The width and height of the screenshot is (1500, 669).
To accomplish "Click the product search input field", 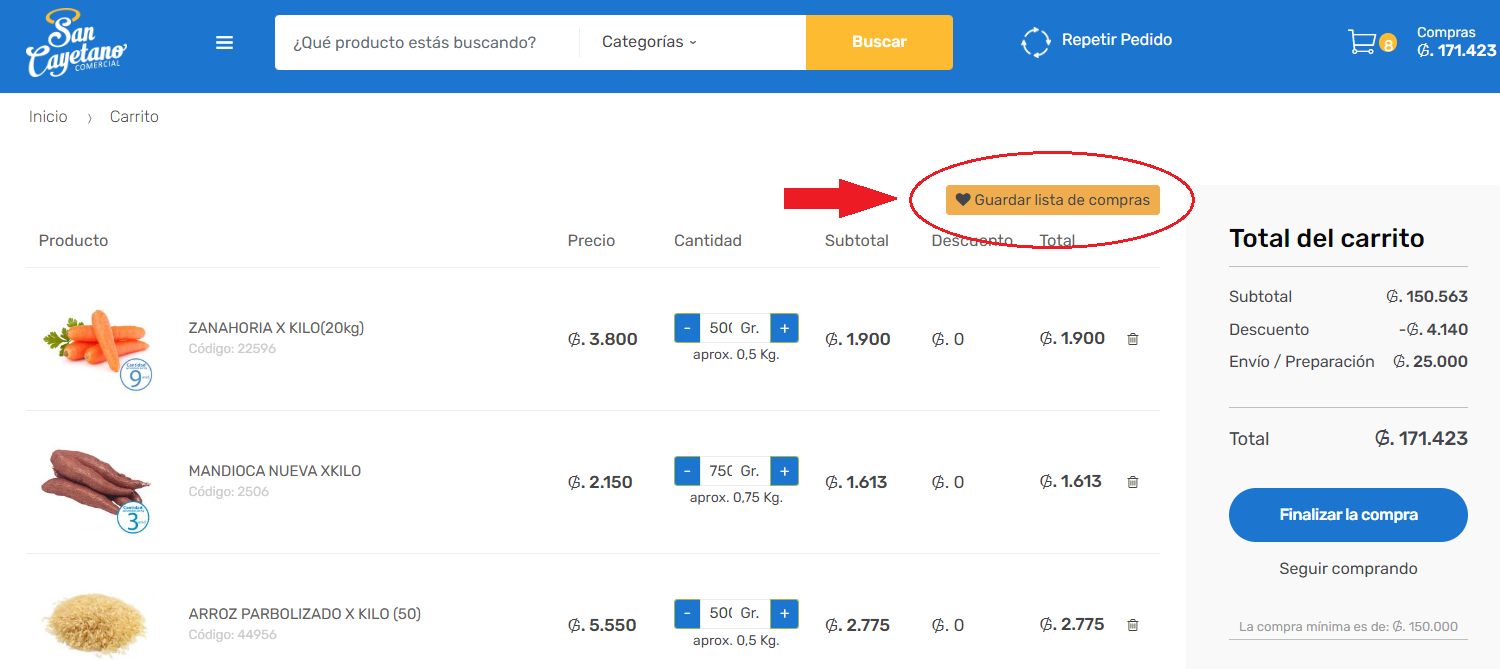I will click(x=427, y=42).
